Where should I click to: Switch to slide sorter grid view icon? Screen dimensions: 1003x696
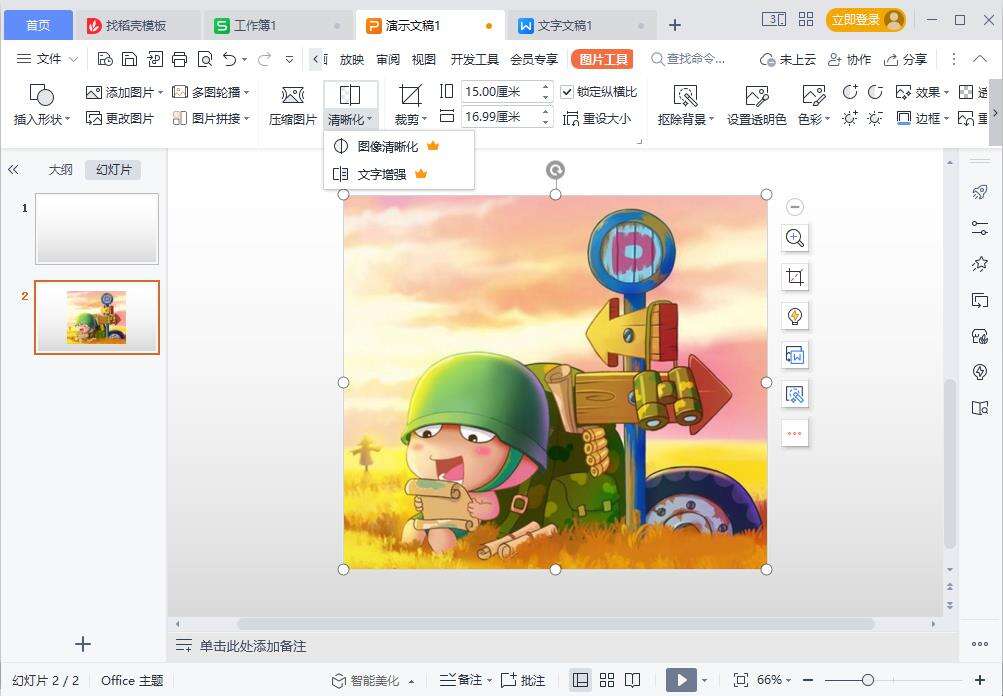(607, 680)
